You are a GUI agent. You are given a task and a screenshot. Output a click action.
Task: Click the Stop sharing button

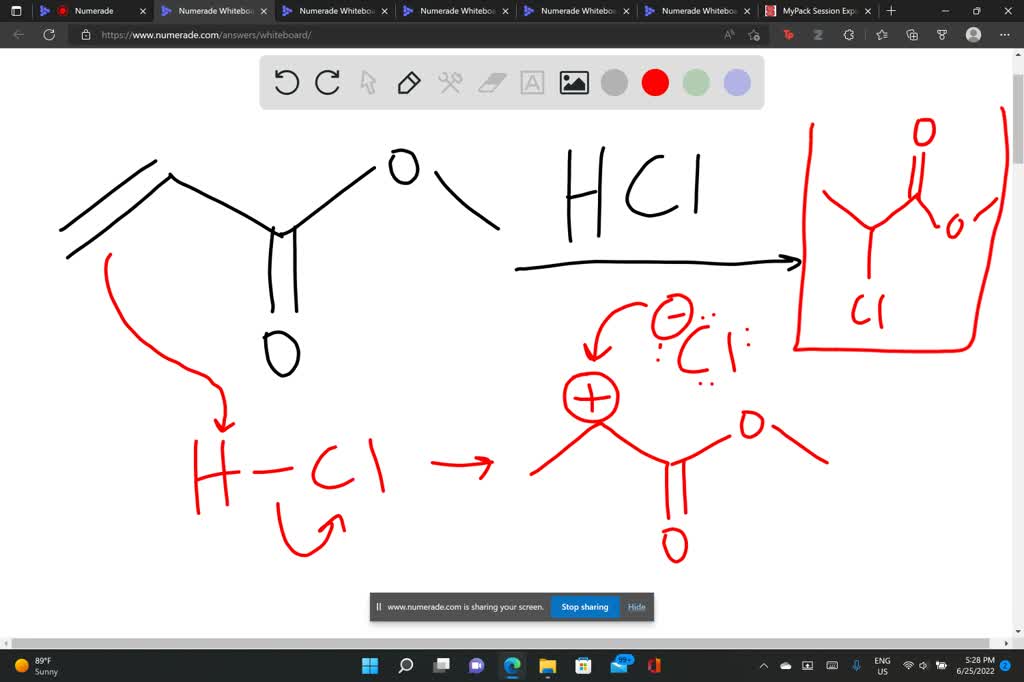tap(584, 606)
